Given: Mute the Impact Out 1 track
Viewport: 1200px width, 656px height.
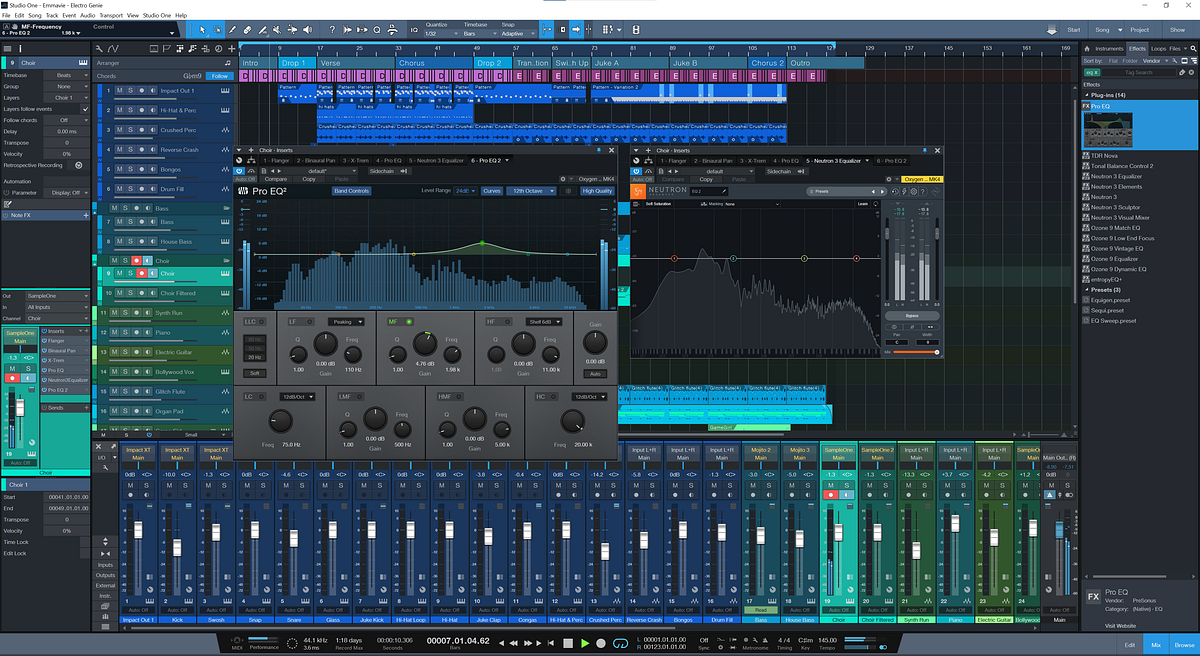Looking at the screenshot, I should point(119,90).
